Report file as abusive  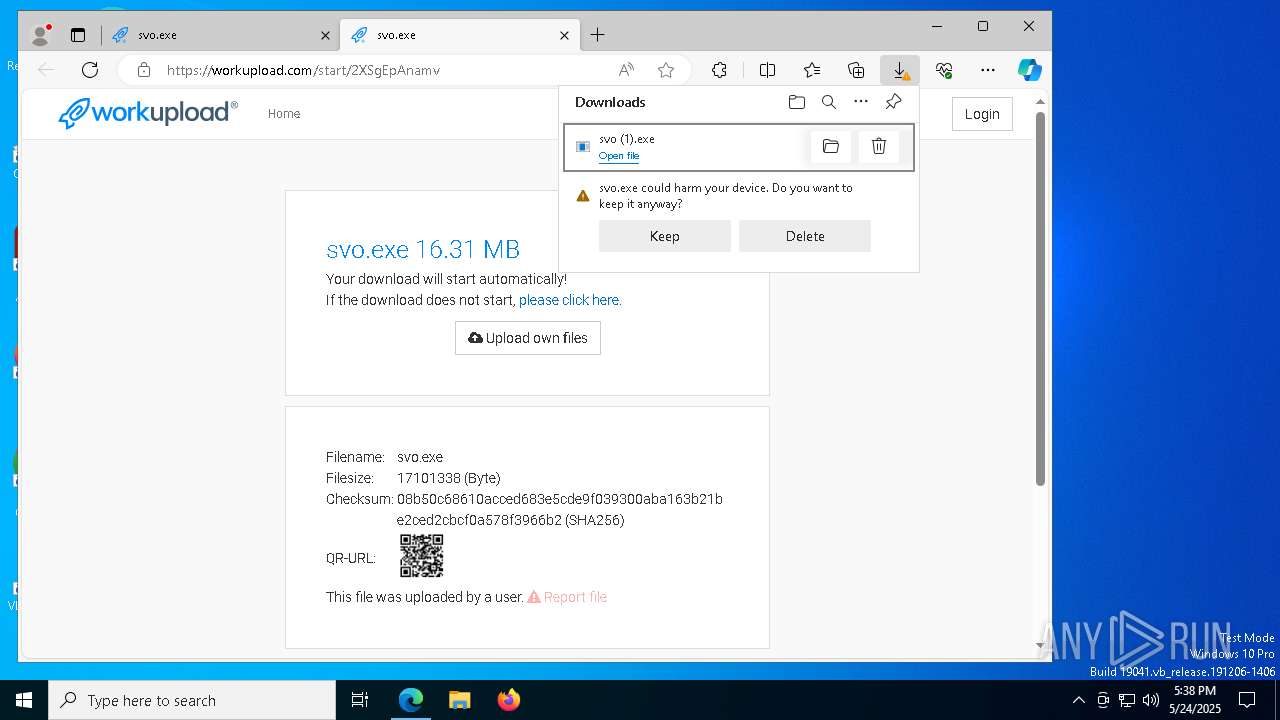click(567, 597)
